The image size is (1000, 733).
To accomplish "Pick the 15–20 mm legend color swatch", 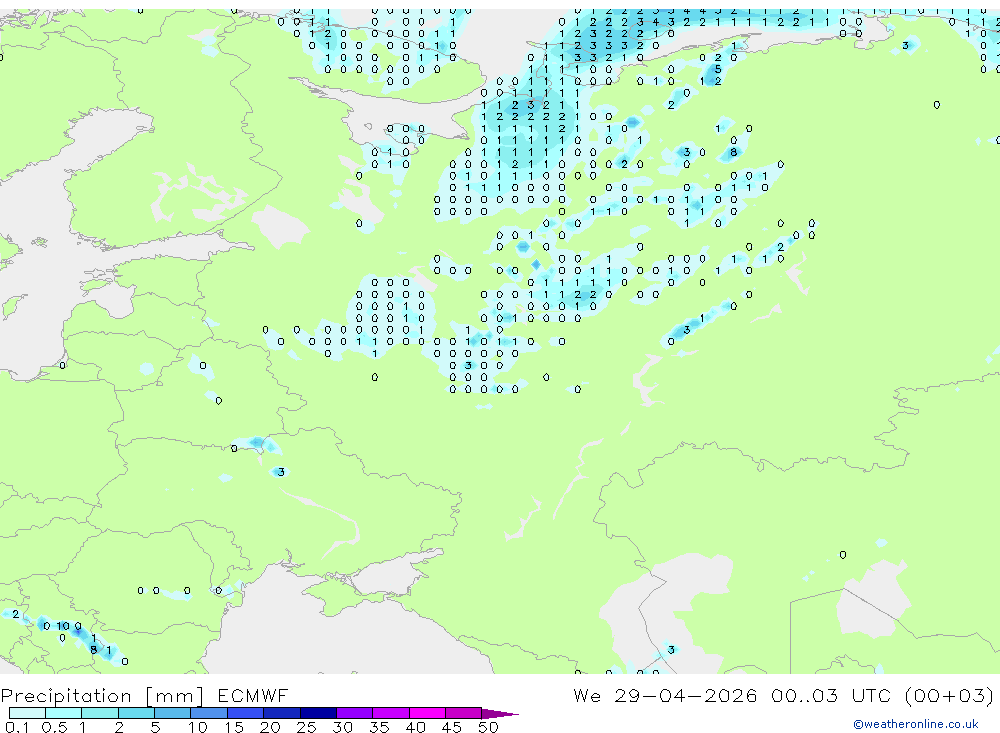I will point(246,713).
